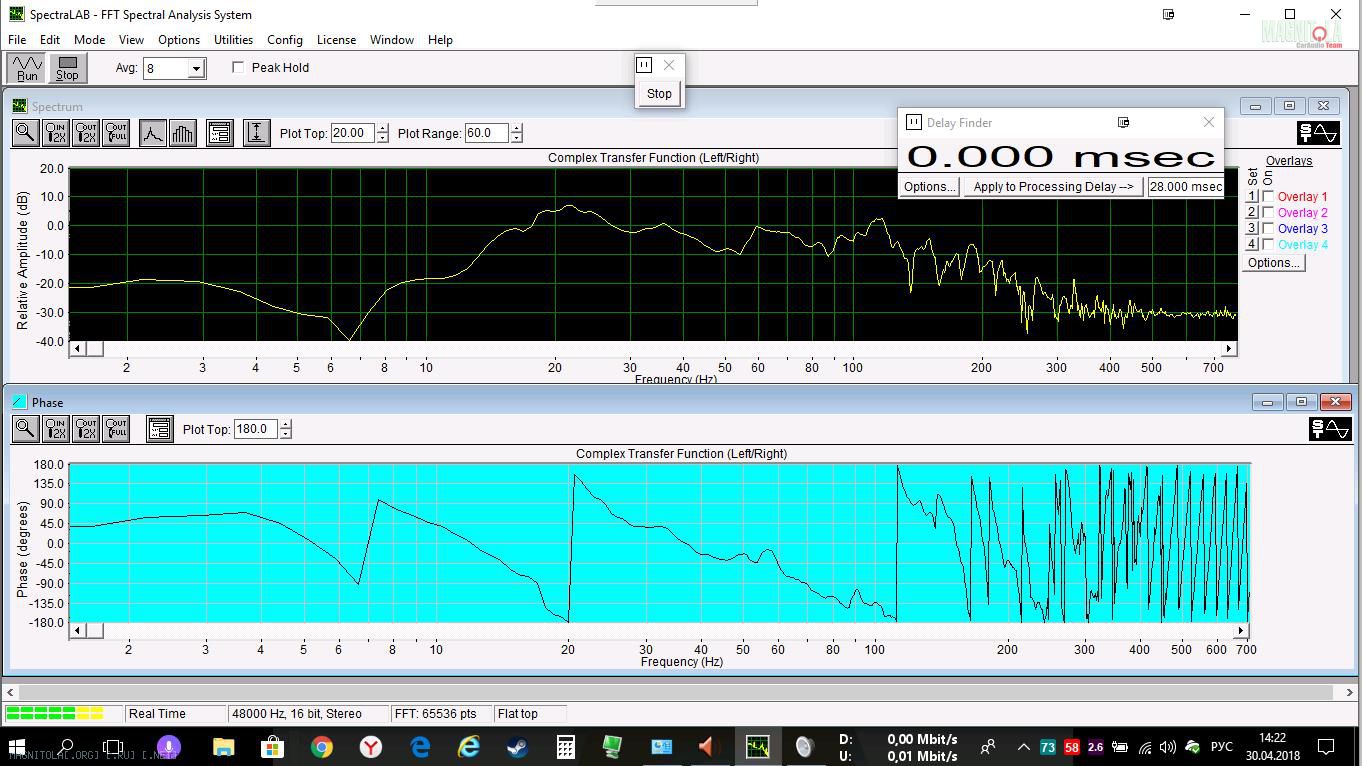Image resolution: width=1362 pixels, height=766 pixels.
Task: Click the FFT: 65536 pts status entry
Action: tap(441, 714)
